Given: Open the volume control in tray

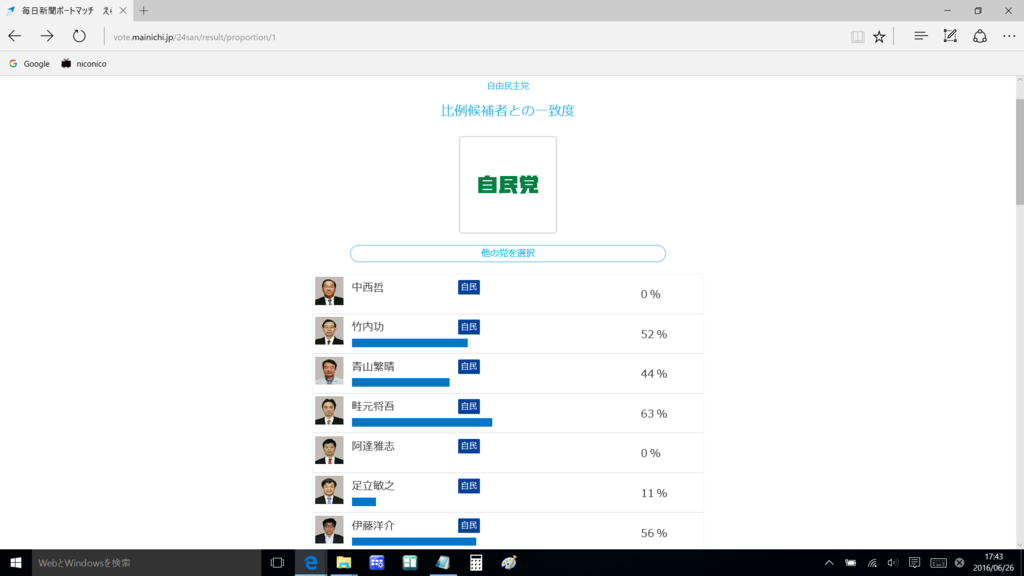Looking at the screenshot, I should pyautogui.click(x=893, y=562).
